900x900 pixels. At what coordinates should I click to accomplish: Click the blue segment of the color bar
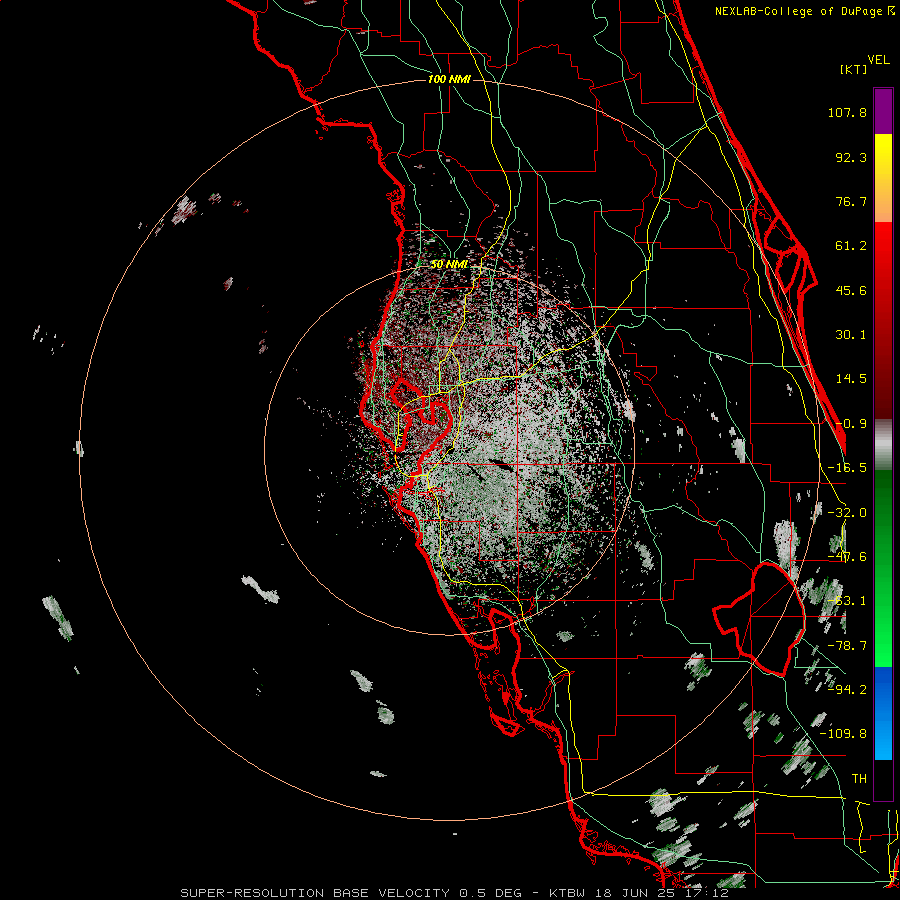(883, 713)
